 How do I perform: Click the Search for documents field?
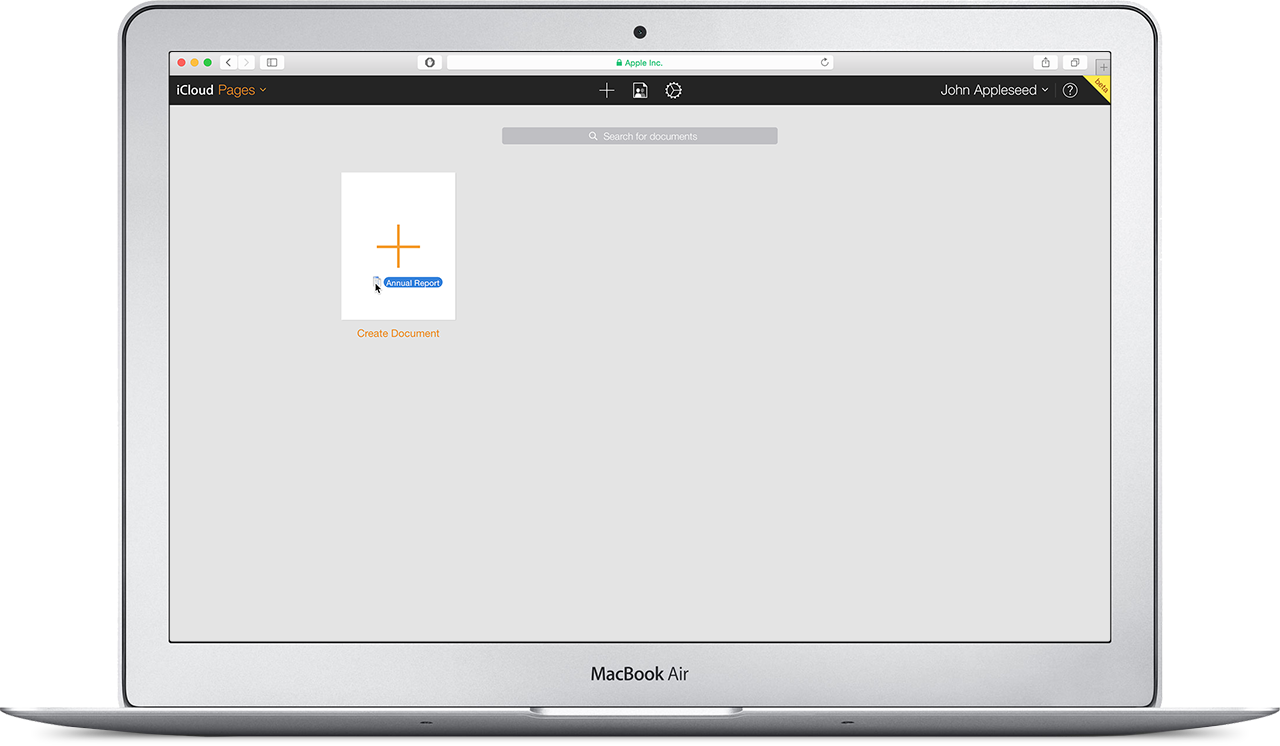[640, 136]
